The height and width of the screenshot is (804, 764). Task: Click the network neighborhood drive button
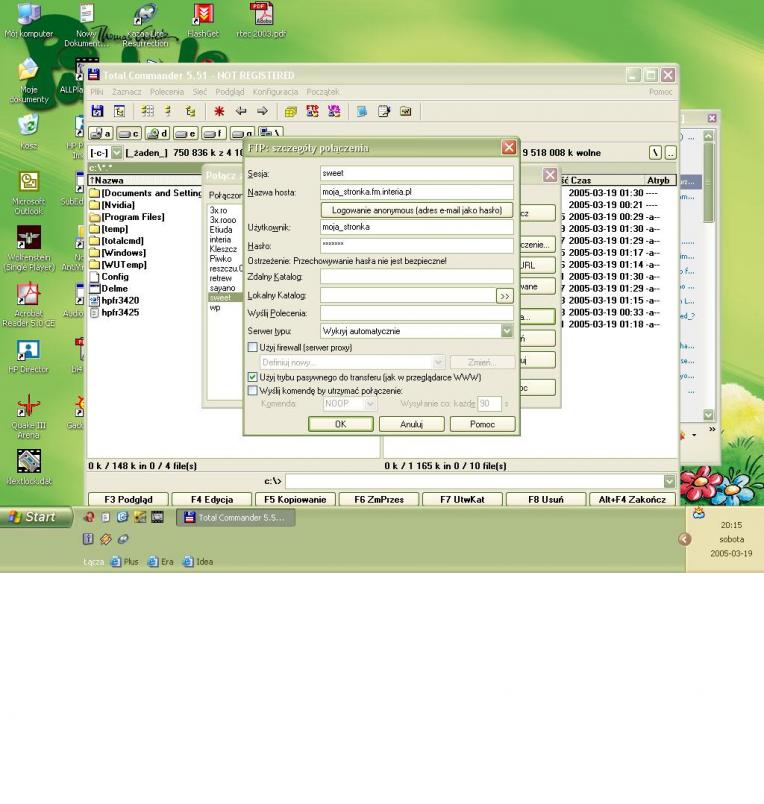click(270, 133)
